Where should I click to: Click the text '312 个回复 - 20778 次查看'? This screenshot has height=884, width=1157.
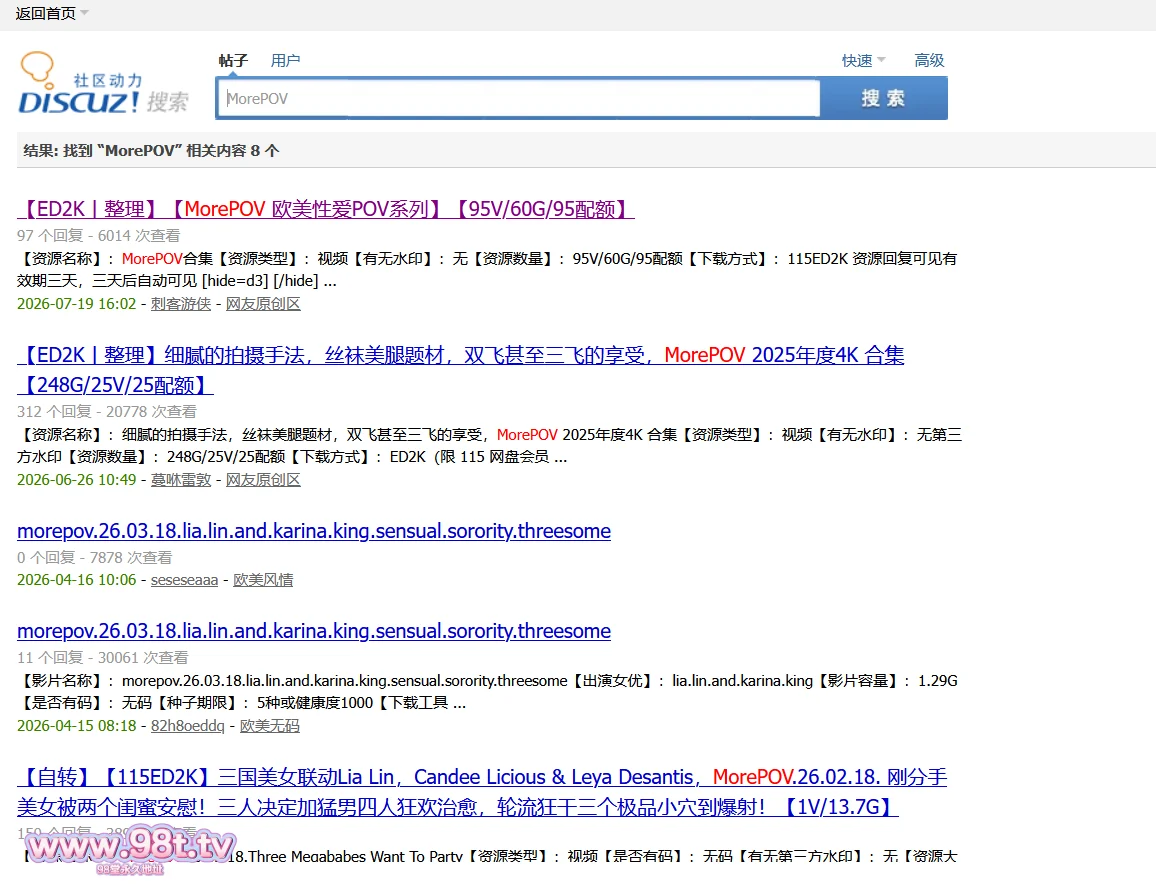pyautogui.click(x=107, y=411)
